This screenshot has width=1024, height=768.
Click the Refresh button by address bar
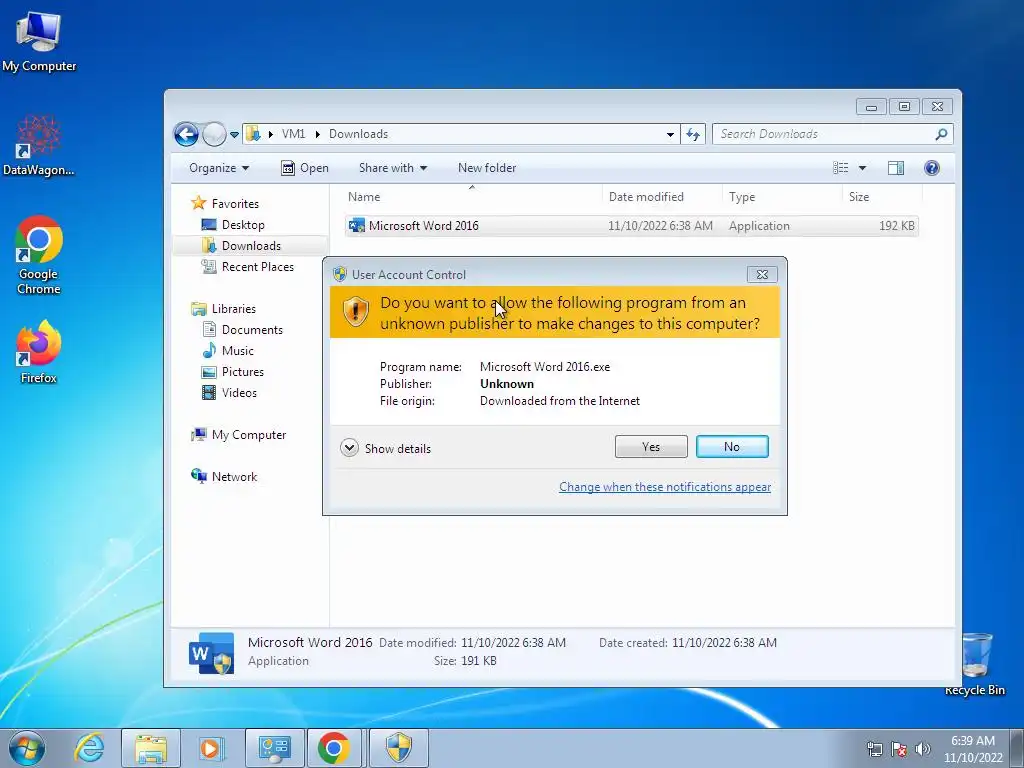click(692, 135)
